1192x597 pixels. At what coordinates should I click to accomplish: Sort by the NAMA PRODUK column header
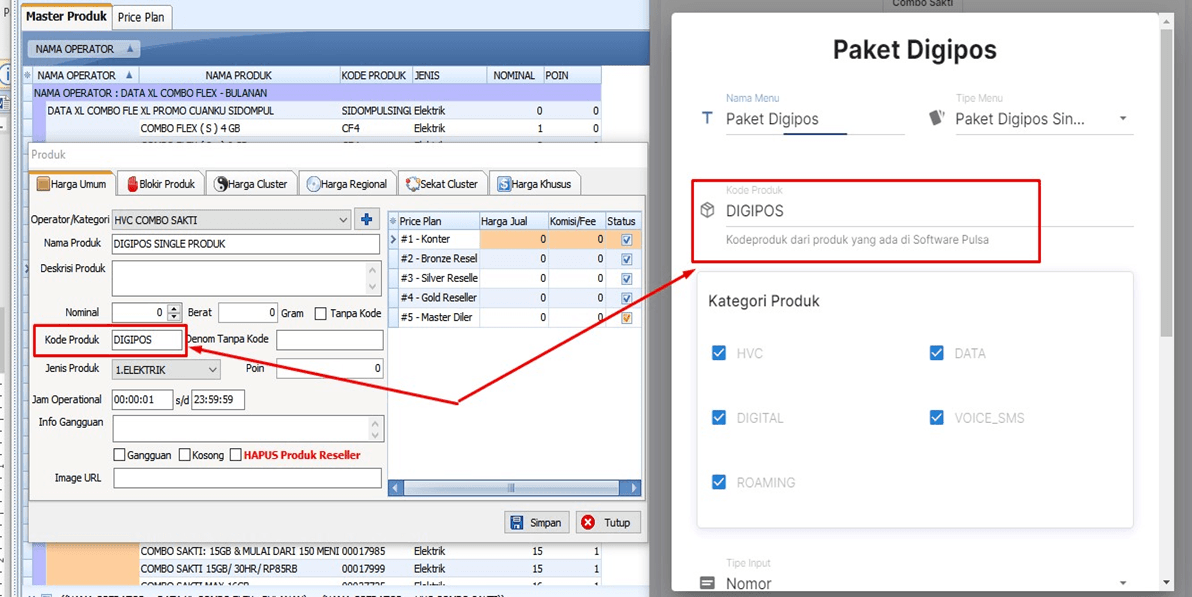(x=239, y=75)
